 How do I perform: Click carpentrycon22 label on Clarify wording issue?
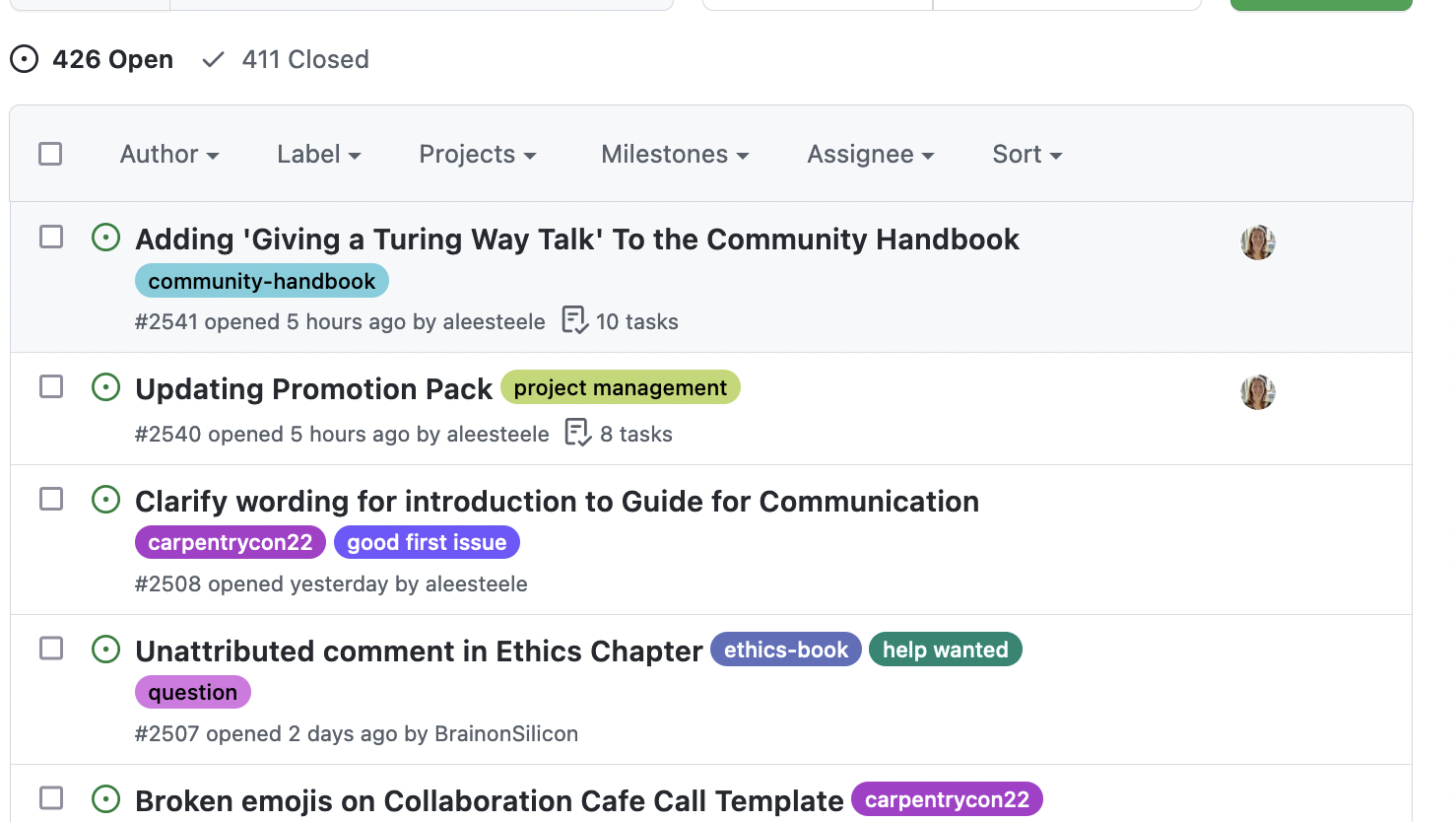231,542
